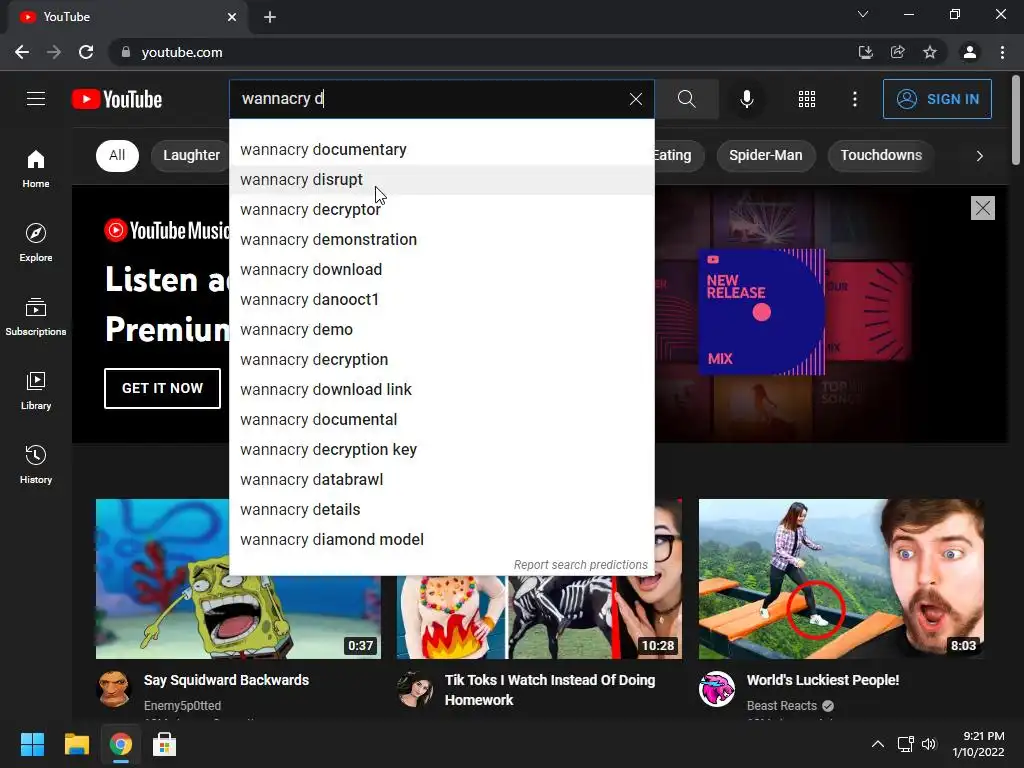The image size is (1024, 768).
Task: Open the YouTube apps grid
Action: click(x=807, y=99)
